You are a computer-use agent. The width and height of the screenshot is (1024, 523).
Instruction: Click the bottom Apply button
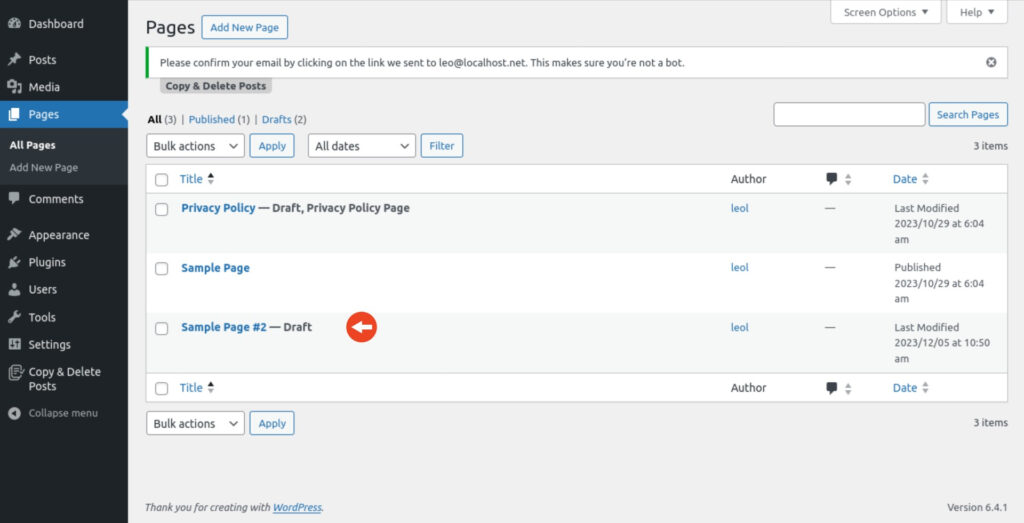tap(272, 423)
